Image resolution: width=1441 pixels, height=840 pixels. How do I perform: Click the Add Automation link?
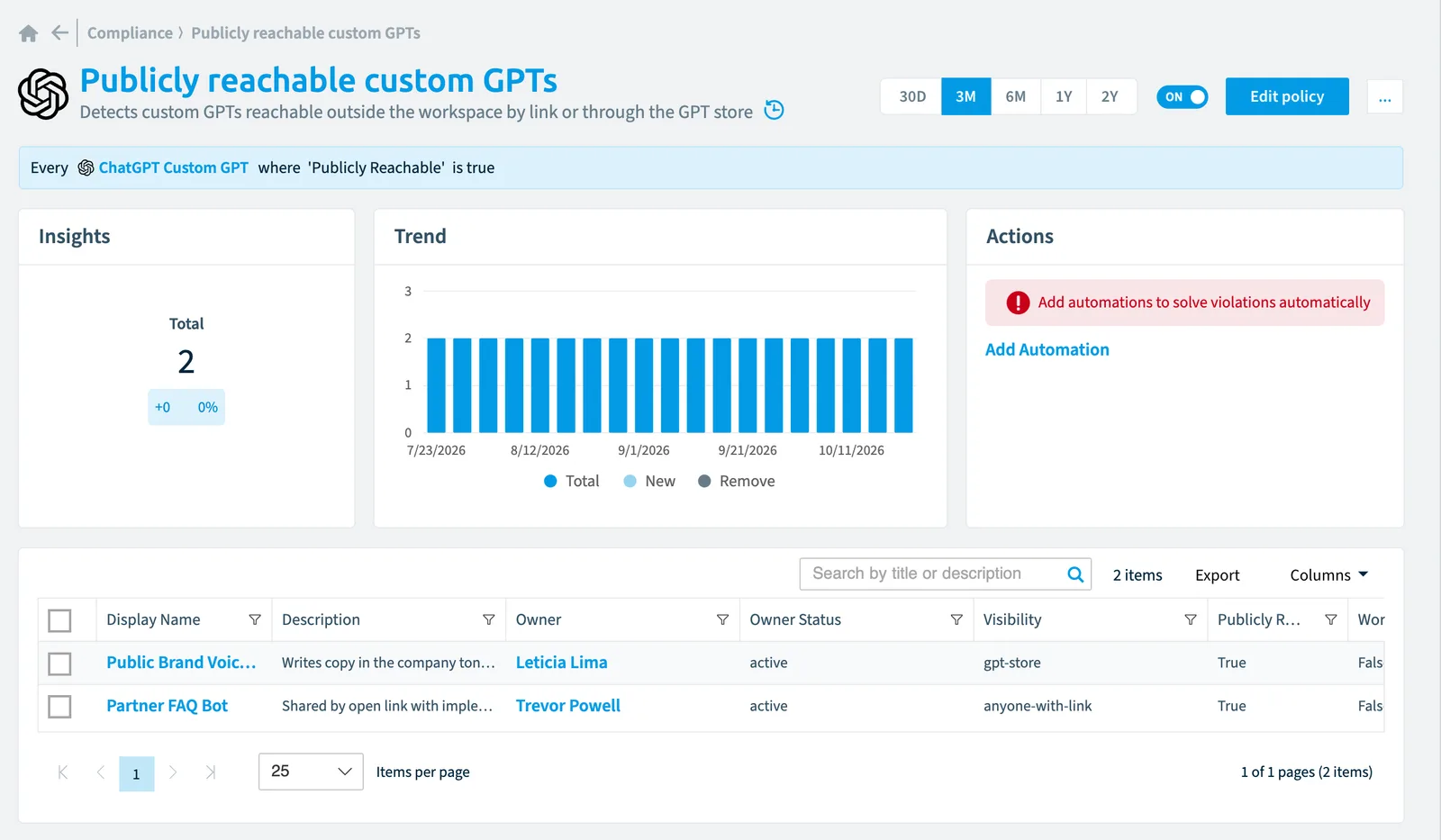[x=1047, y=349]
